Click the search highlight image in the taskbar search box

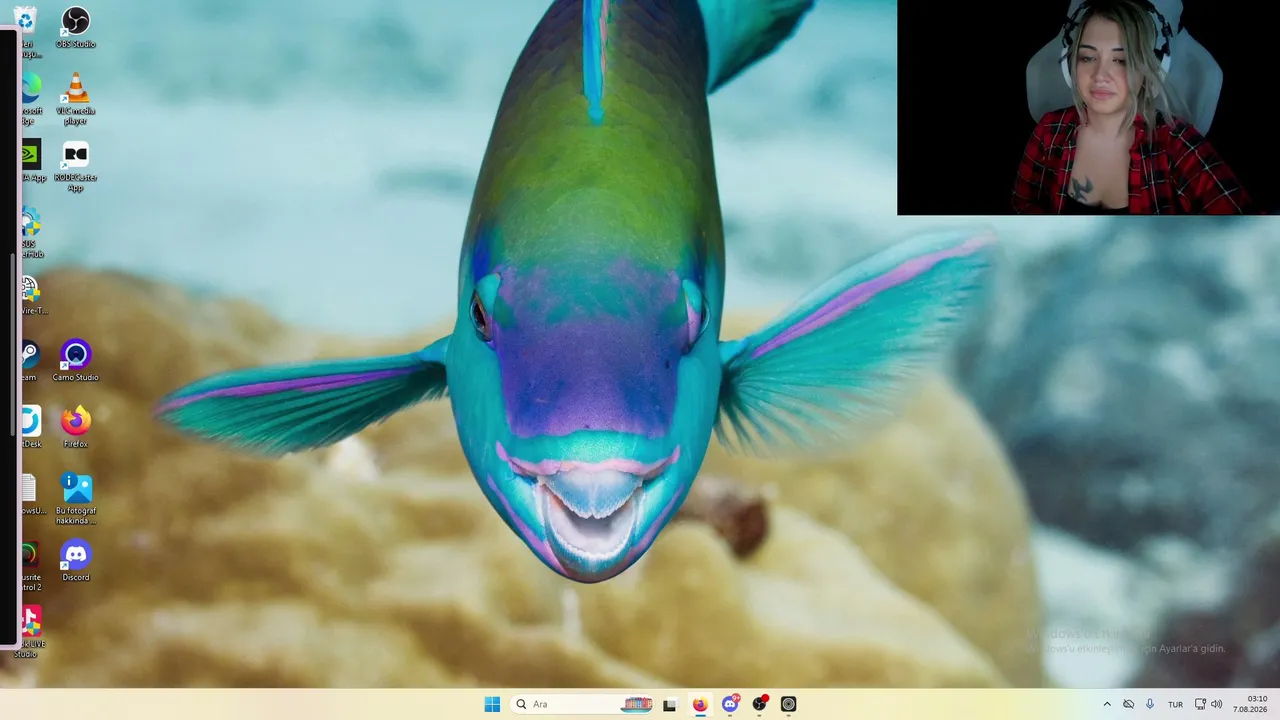coord(636,704)
